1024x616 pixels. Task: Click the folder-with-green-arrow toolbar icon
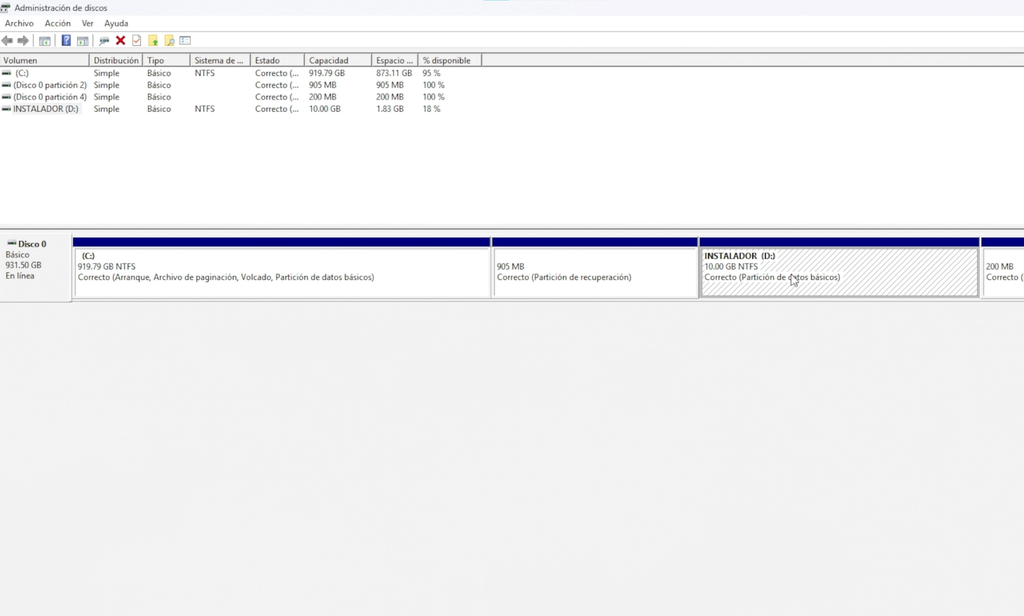click(x=153, y=41)
